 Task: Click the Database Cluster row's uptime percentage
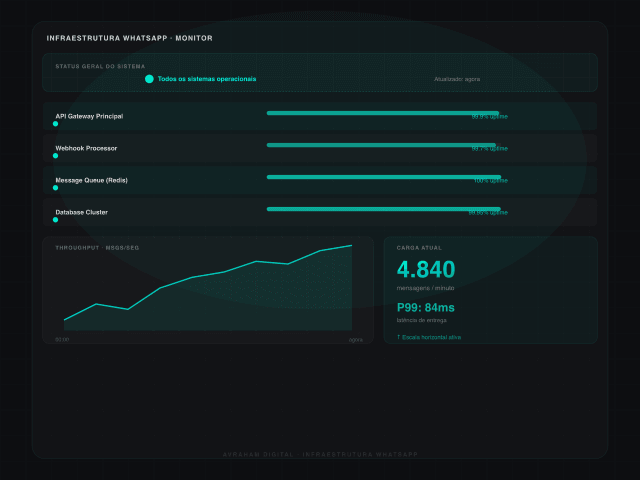(488, 213)
